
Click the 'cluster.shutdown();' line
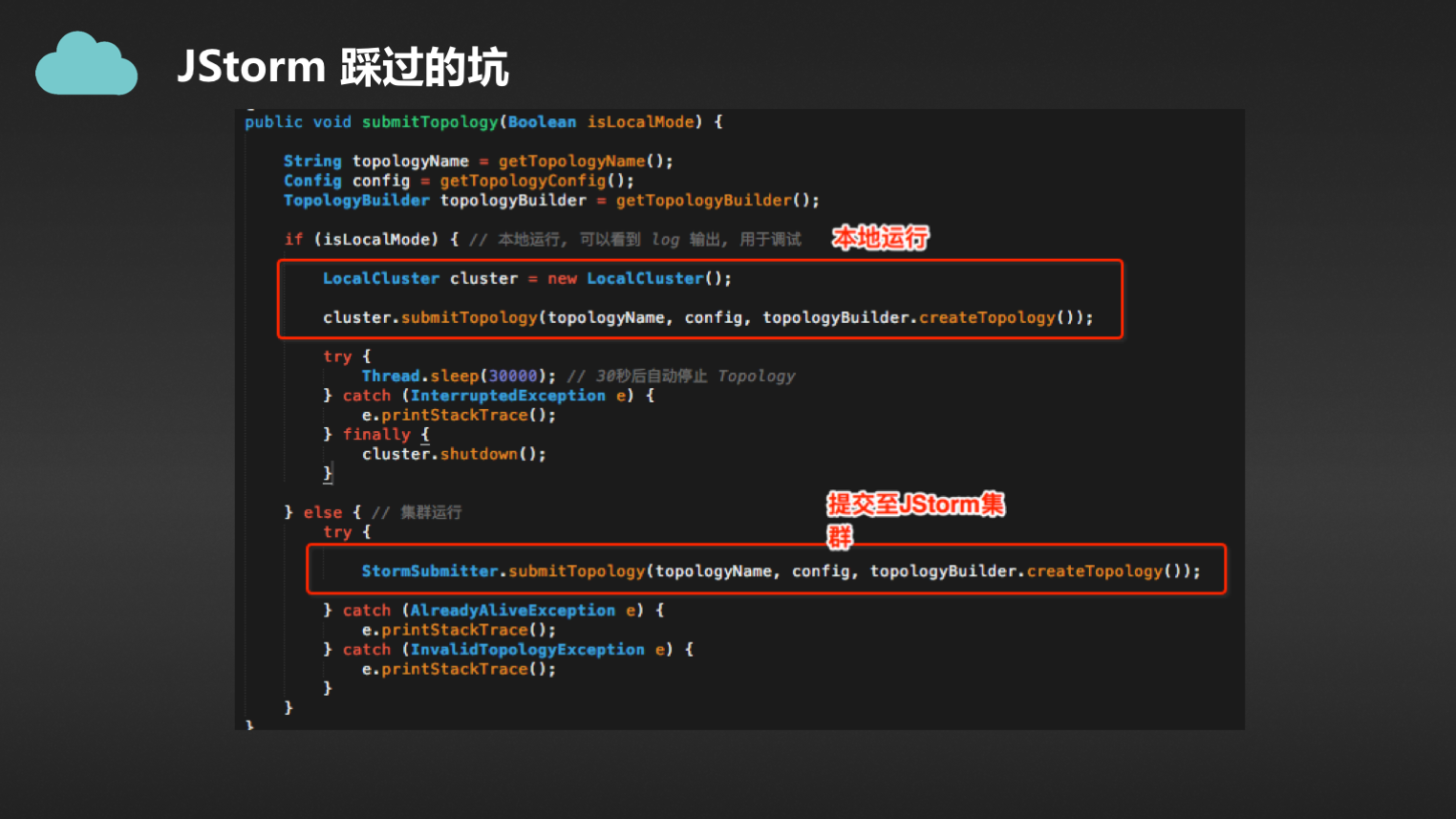point(454,455)
